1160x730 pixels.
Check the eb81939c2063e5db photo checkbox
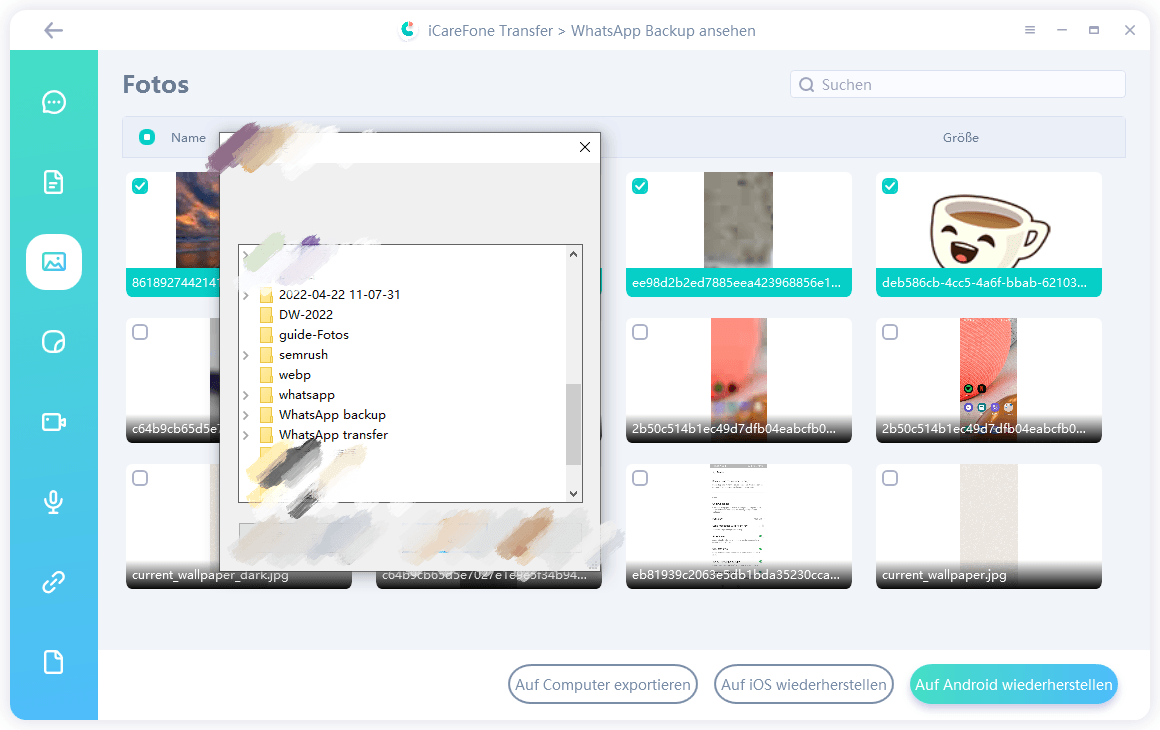[640, 478]
